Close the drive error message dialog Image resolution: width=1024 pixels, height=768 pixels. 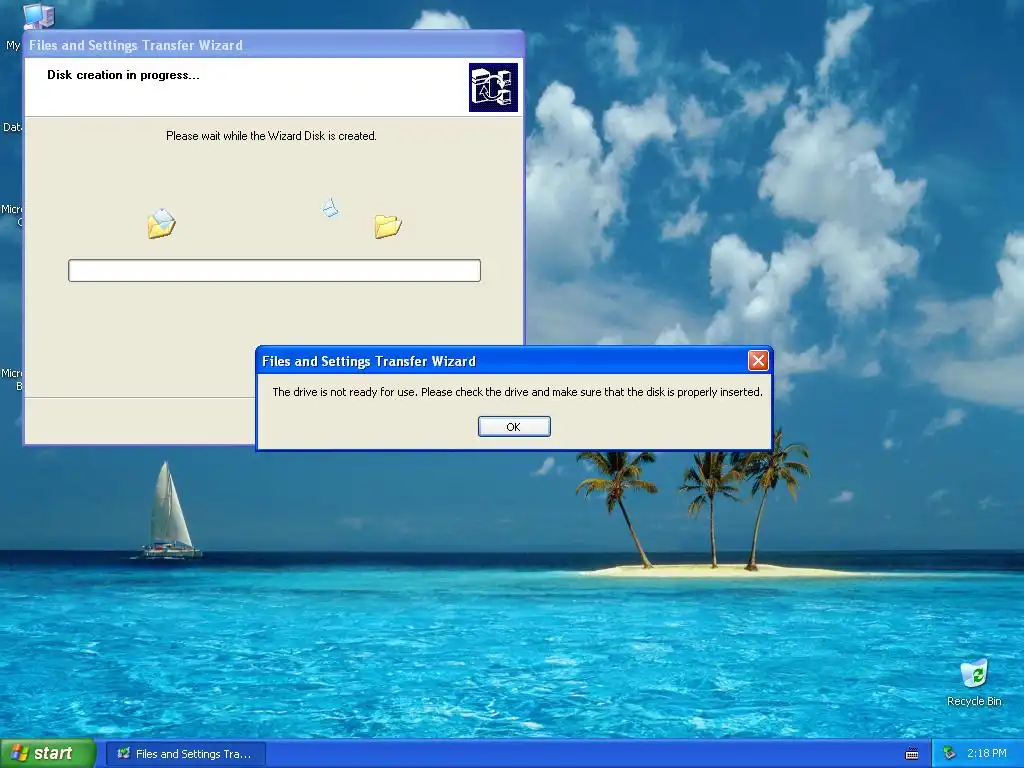pos(758,360)
